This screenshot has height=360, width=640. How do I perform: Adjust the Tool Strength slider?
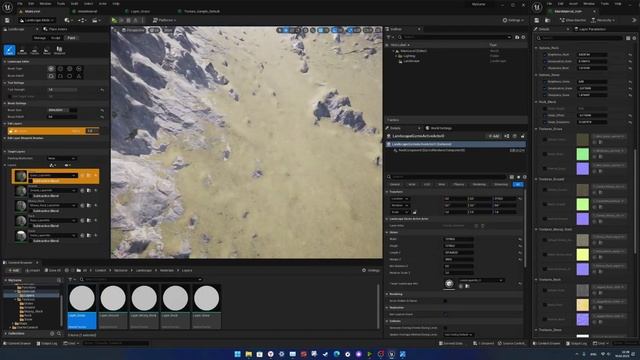[x=62, y=89]
